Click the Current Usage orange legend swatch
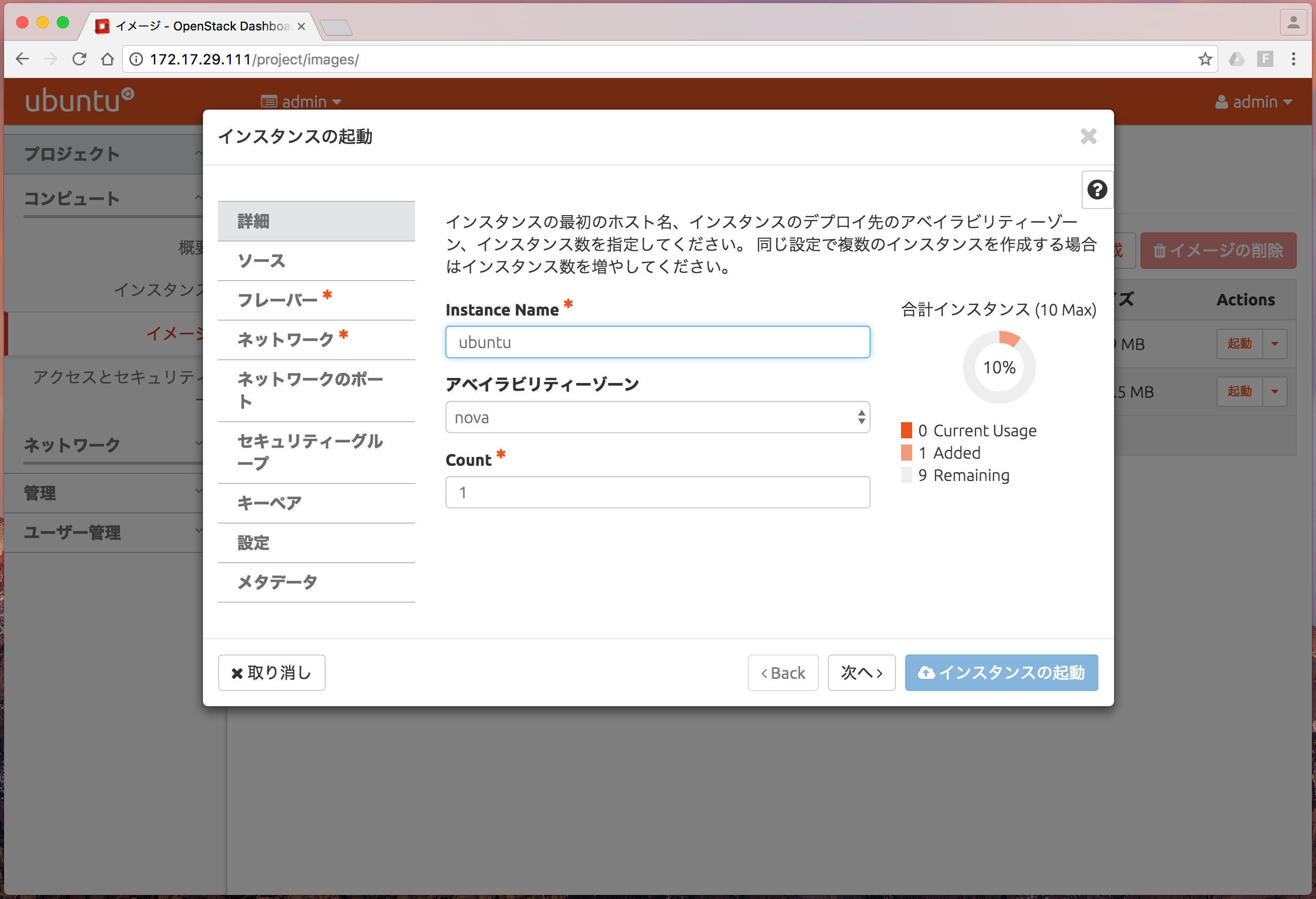The image size is (1316, 899). point(906,430)
